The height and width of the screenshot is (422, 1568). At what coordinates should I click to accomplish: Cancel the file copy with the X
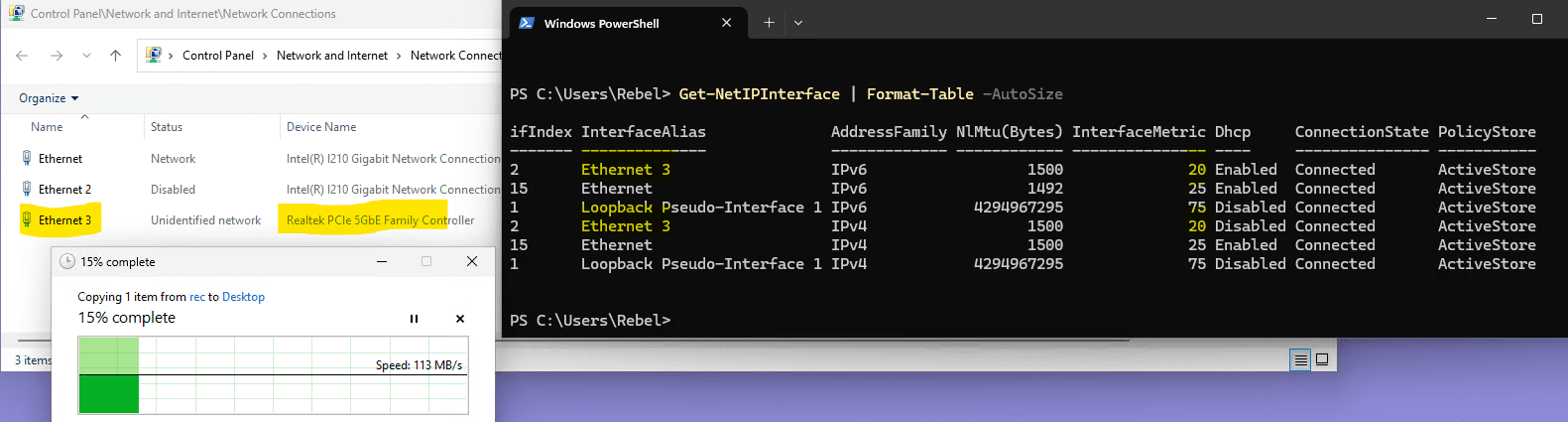(460, 319)
